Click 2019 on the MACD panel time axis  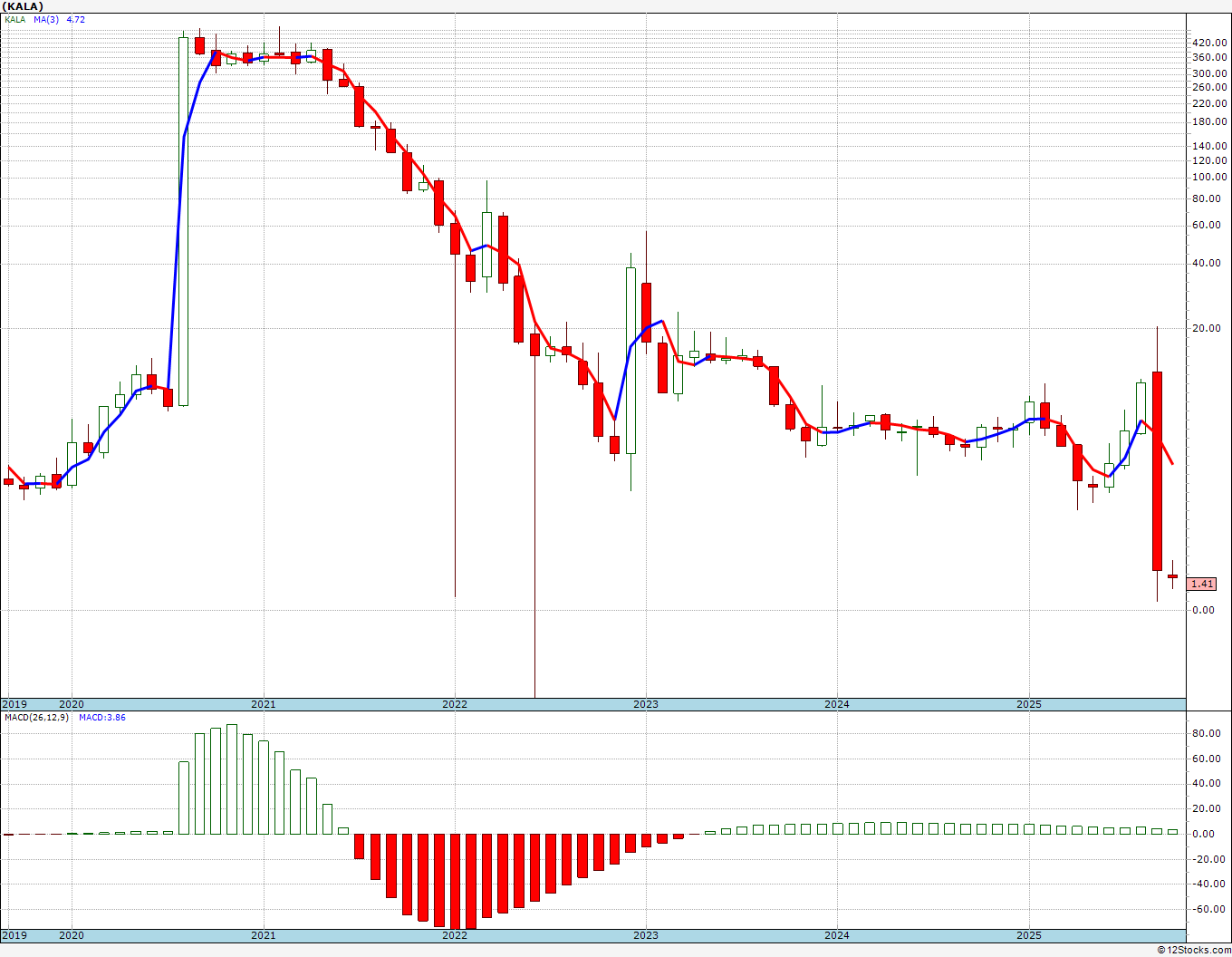click(x=14, y=935)
